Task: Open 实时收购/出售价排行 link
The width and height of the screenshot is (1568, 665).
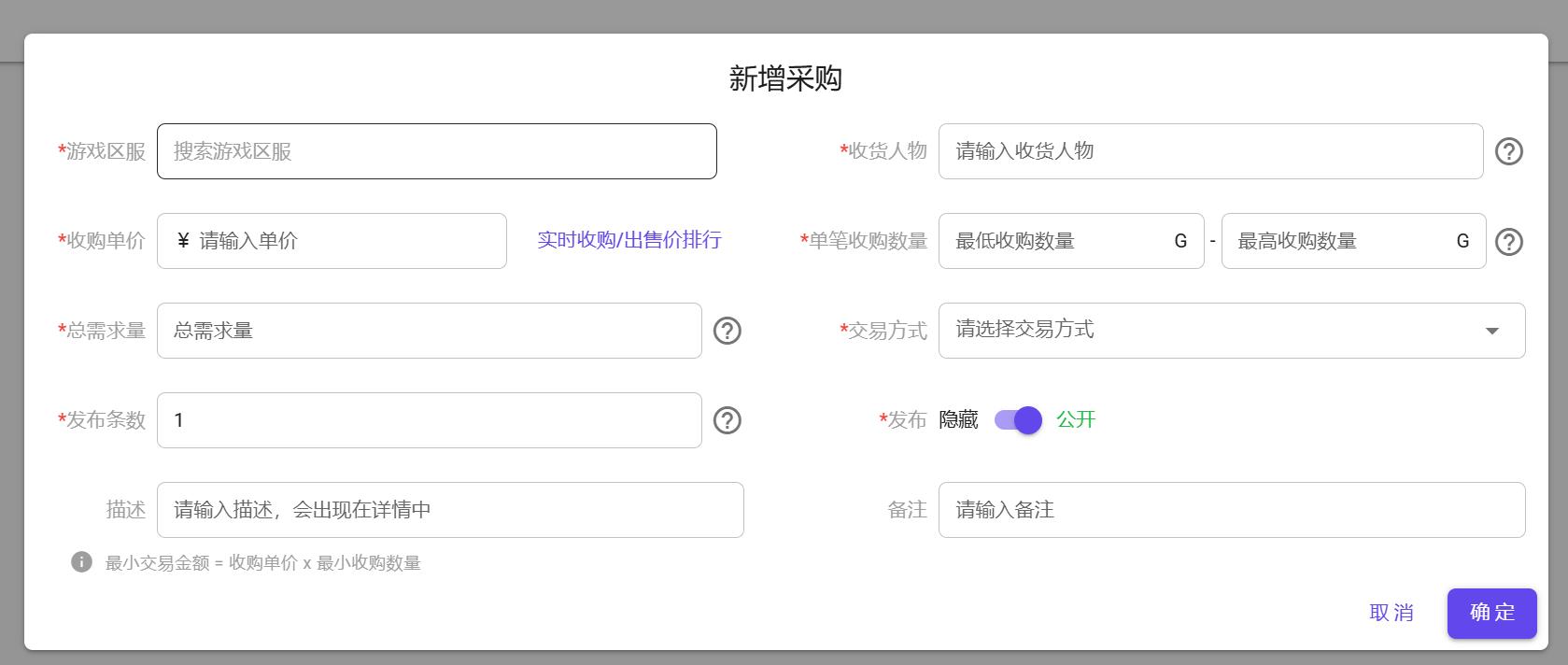Action: 629,240
